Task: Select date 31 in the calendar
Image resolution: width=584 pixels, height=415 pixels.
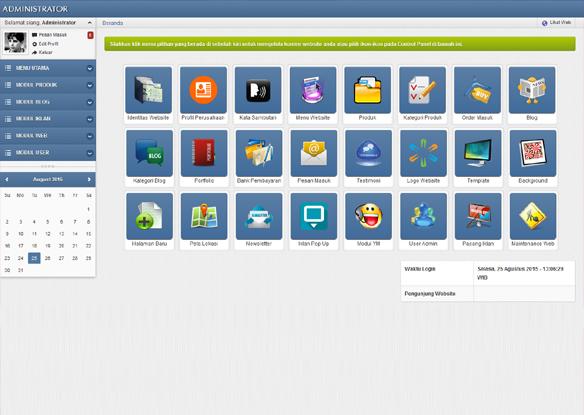Action: [x=20, y=270]
